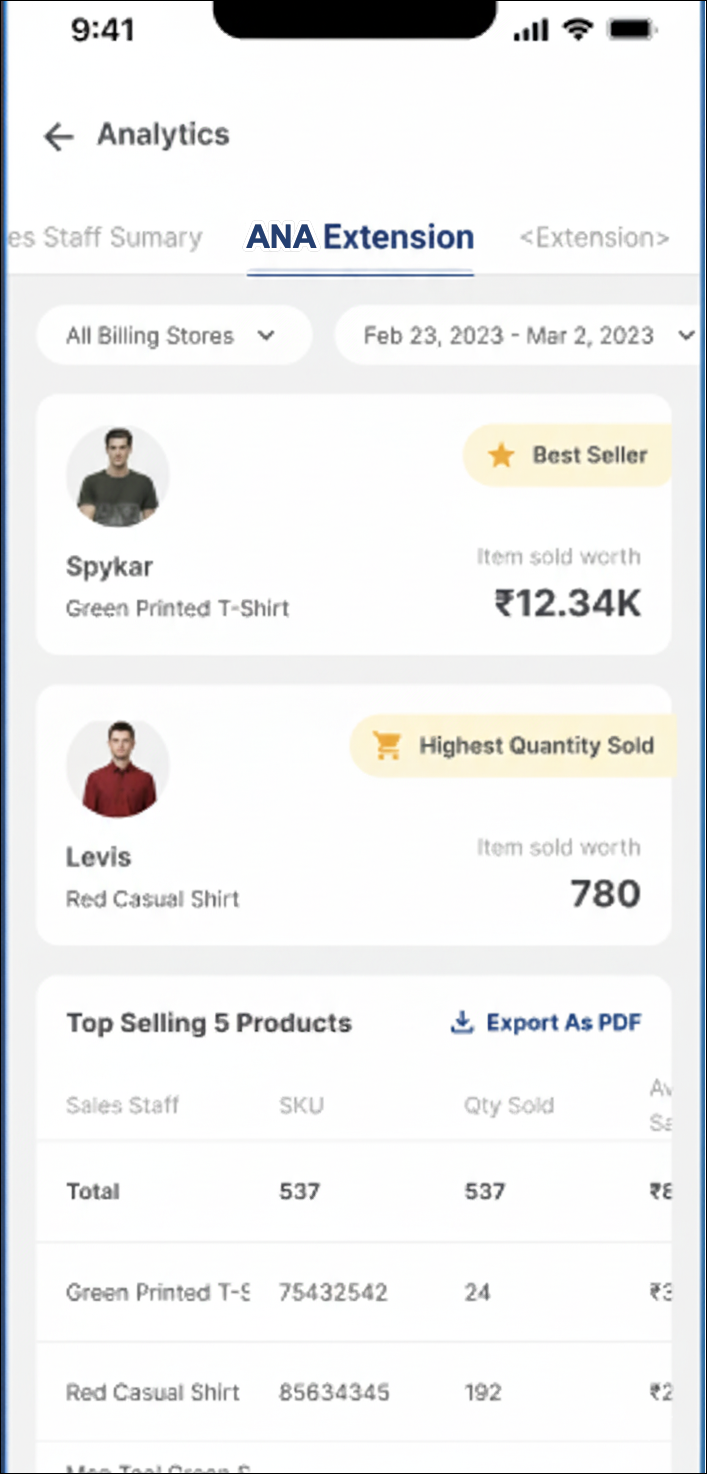707x1474 pixels.
Task: Tap the Wi-Fi status icon
Action: [x=578, y=30]
